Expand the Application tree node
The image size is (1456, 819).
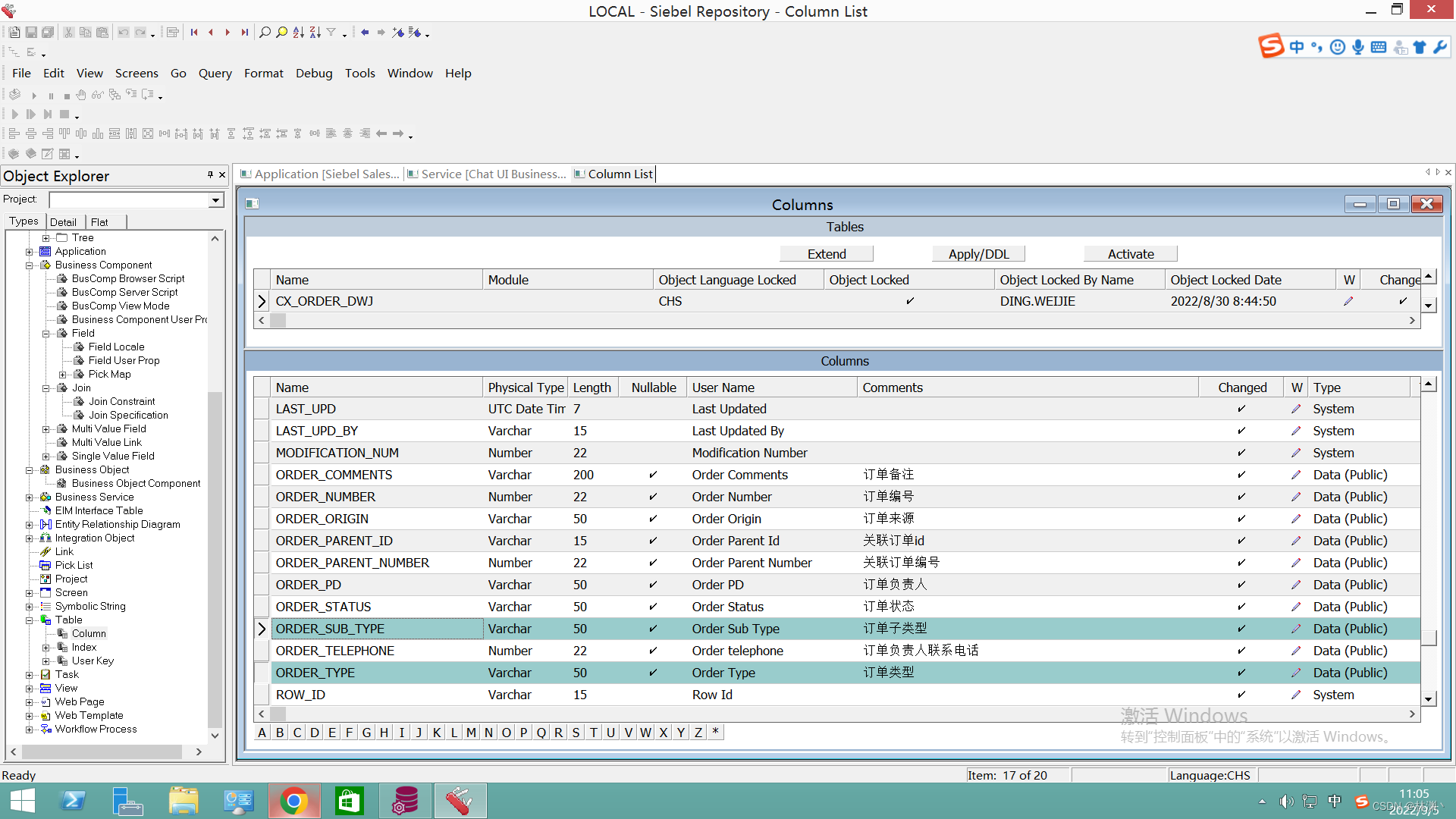[x=30, y=252]
